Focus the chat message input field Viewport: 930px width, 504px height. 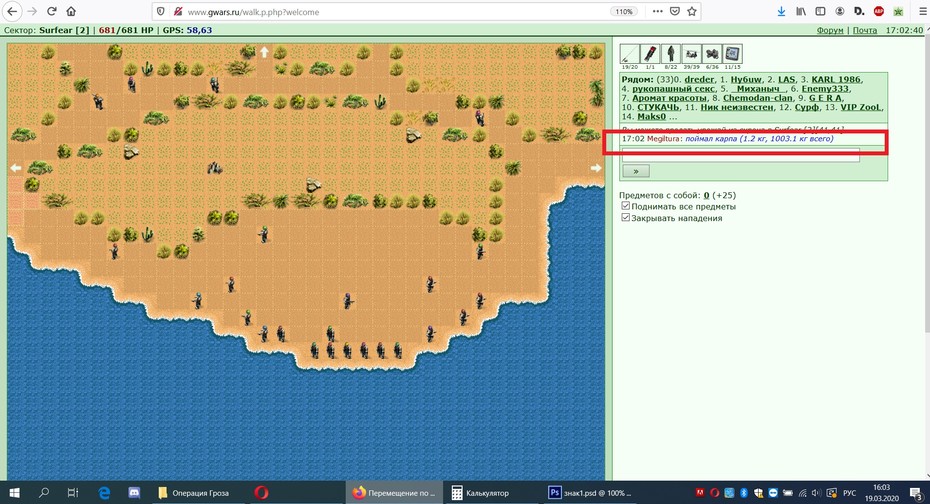740,156
